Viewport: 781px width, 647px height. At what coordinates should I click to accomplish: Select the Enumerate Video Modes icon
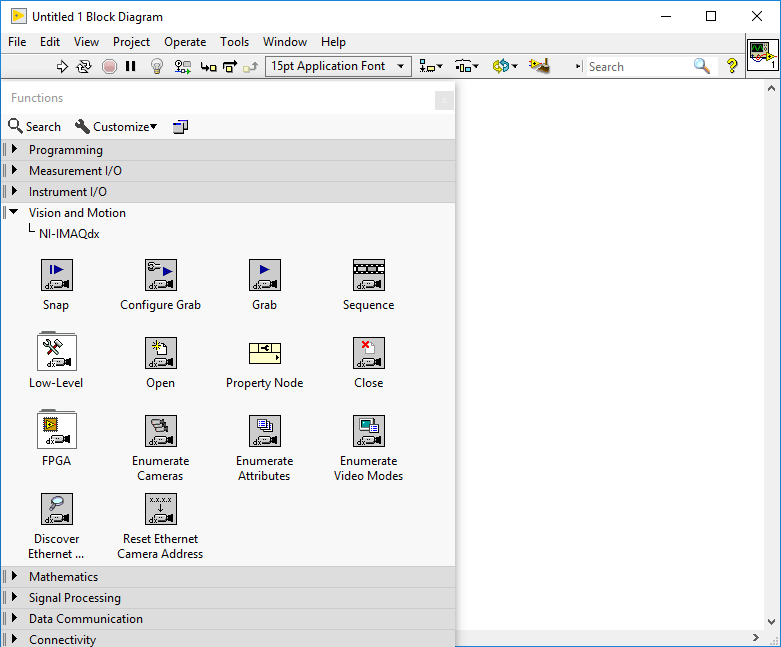tap(369, 431)
